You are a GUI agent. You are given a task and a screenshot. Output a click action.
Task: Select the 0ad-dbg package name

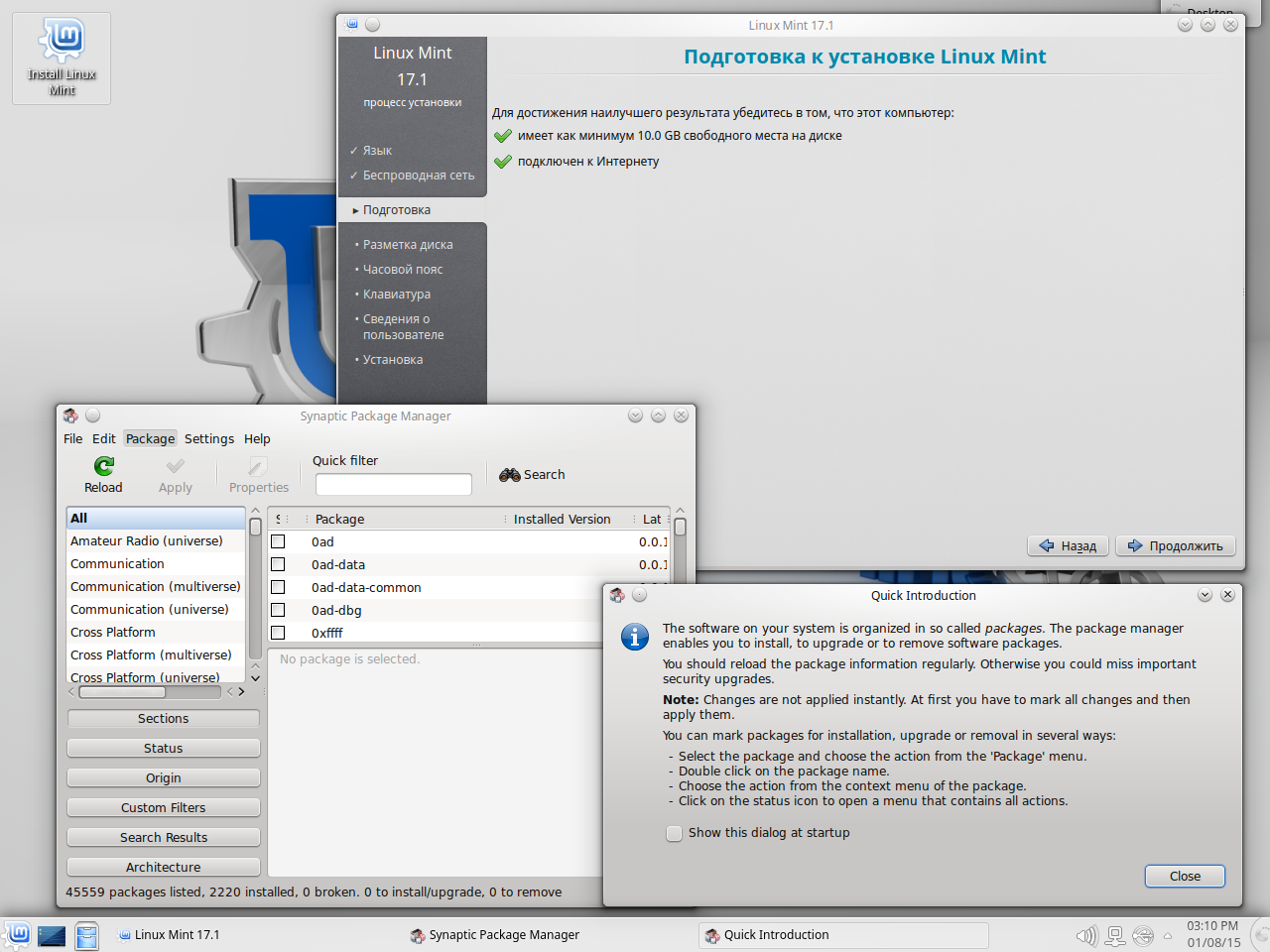[336, 611]
